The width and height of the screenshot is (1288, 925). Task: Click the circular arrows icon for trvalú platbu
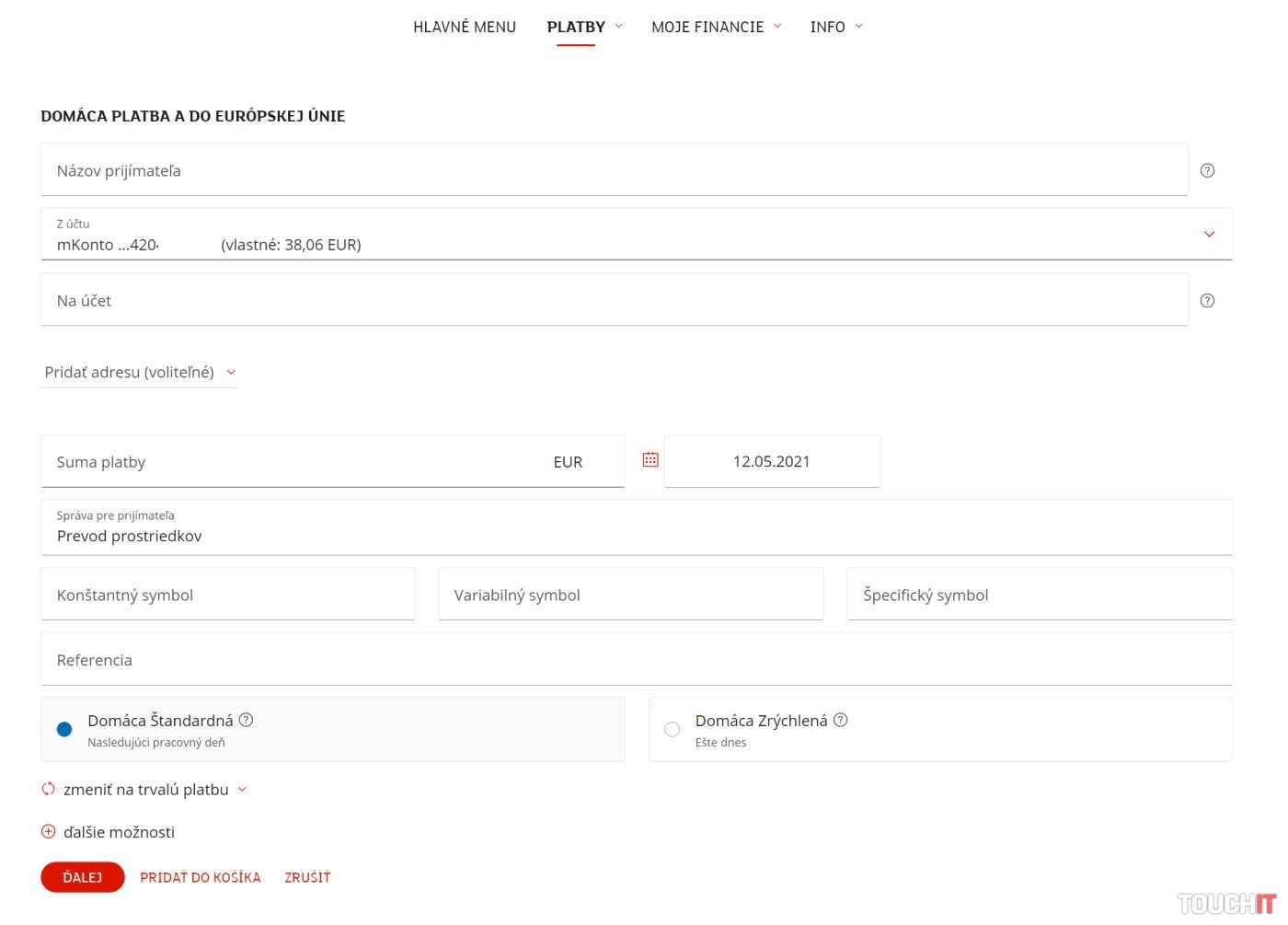49,789
